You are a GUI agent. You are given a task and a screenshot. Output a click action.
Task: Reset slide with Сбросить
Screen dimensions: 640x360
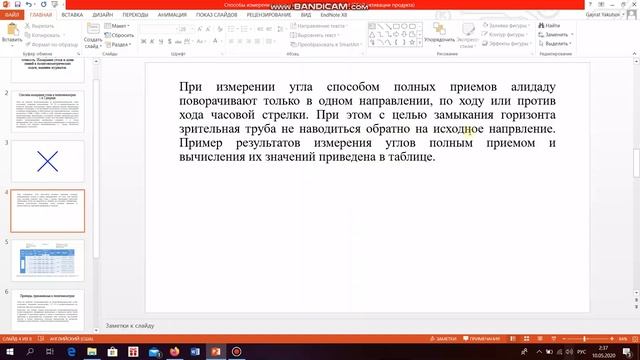(x=120, y=35)
